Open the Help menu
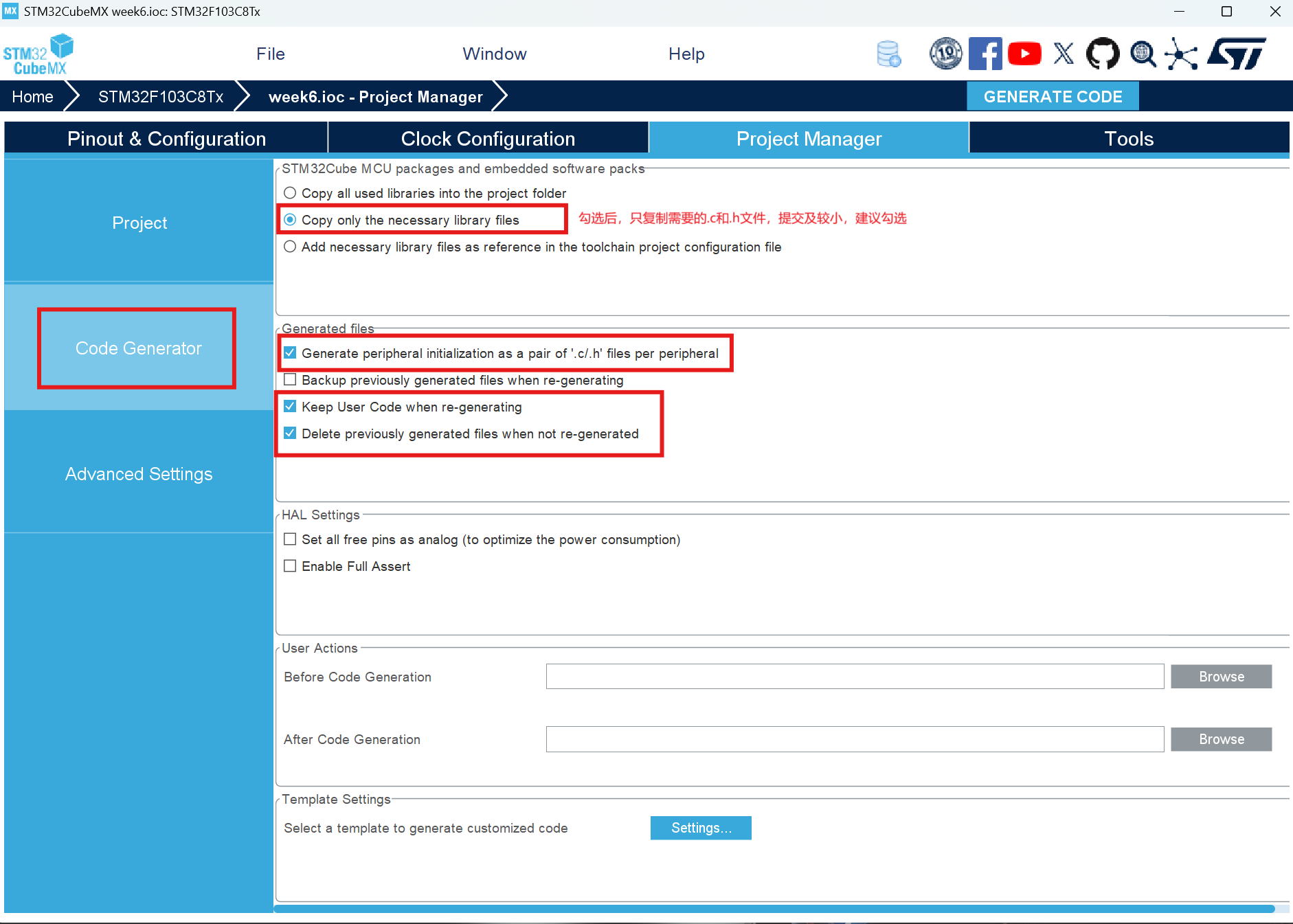This screenshot has width=1293, height=924. coord(686,54)
